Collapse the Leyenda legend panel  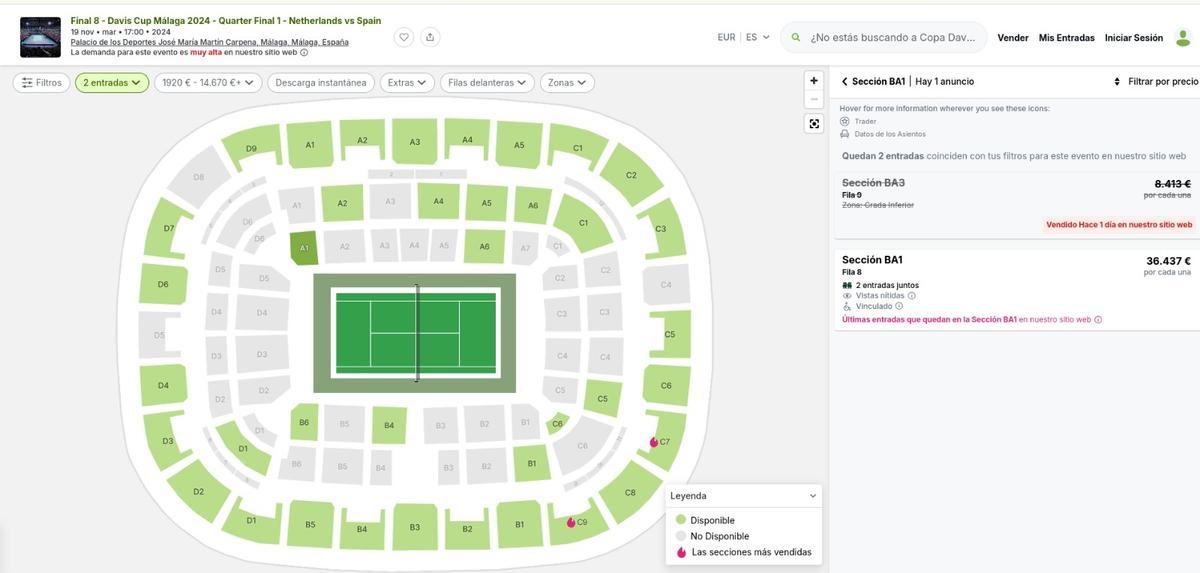(x=812, y=496)
